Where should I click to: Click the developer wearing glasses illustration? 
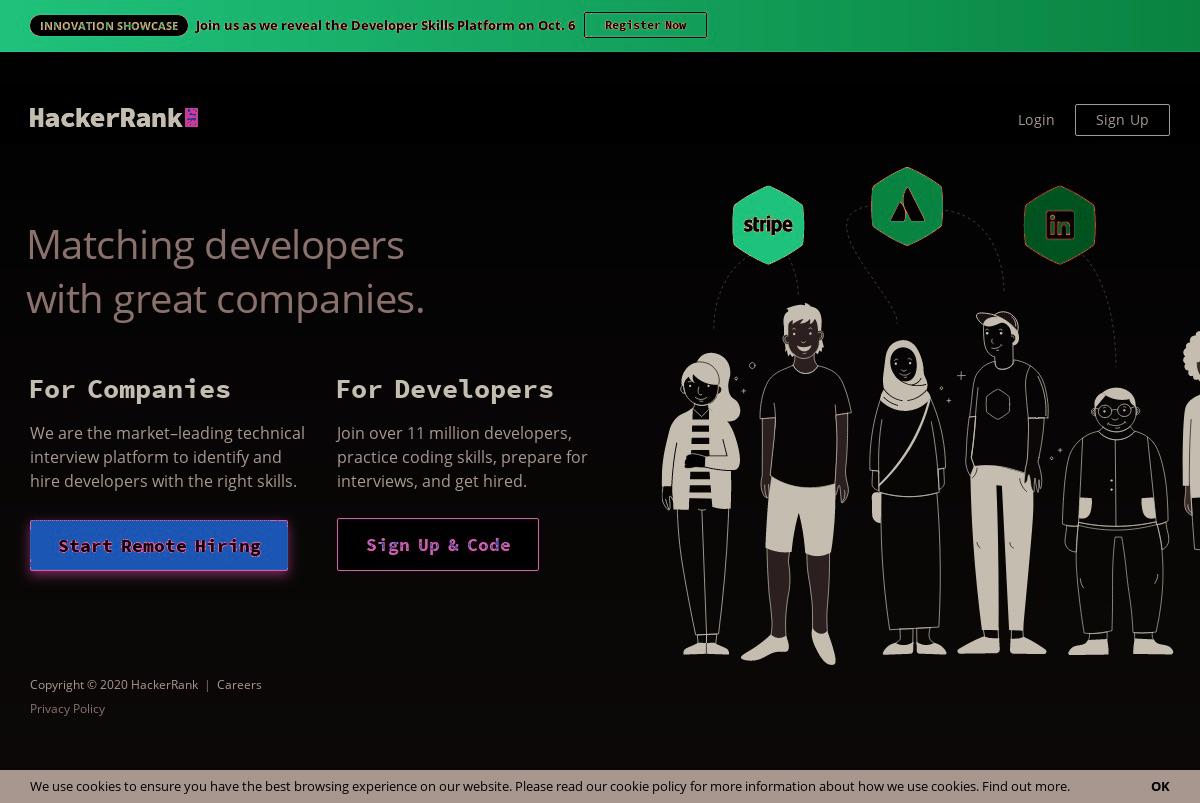click(1118, 521)
